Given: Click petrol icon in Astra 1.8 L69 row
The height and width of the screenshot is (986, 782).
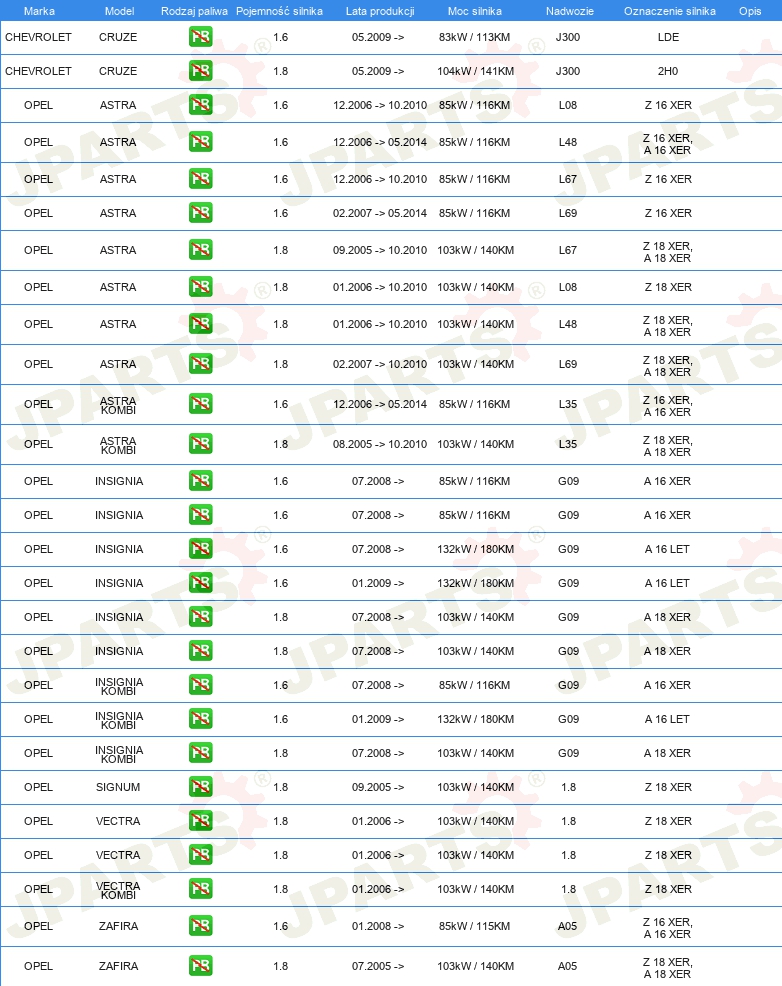Looking at the screenshot, I should coord(201,364).
